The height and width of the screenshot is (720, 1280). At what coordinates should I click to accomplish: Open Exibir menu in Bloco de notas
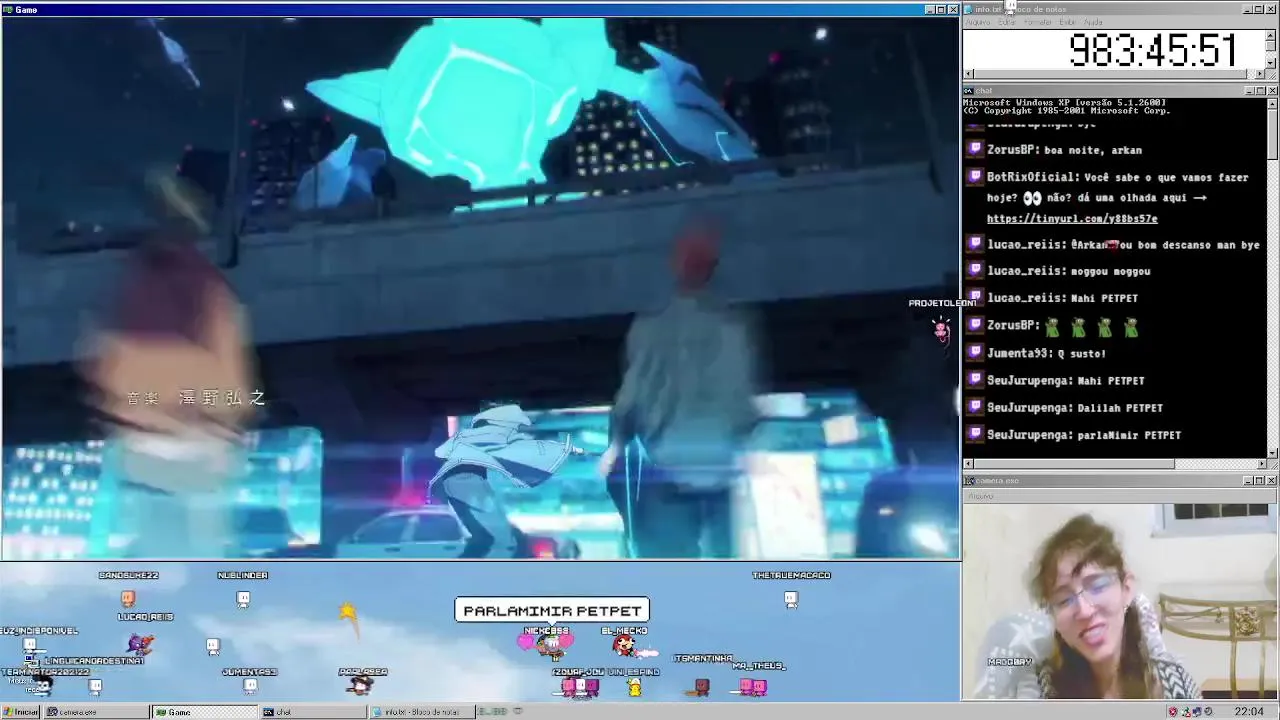[1068, 22]
